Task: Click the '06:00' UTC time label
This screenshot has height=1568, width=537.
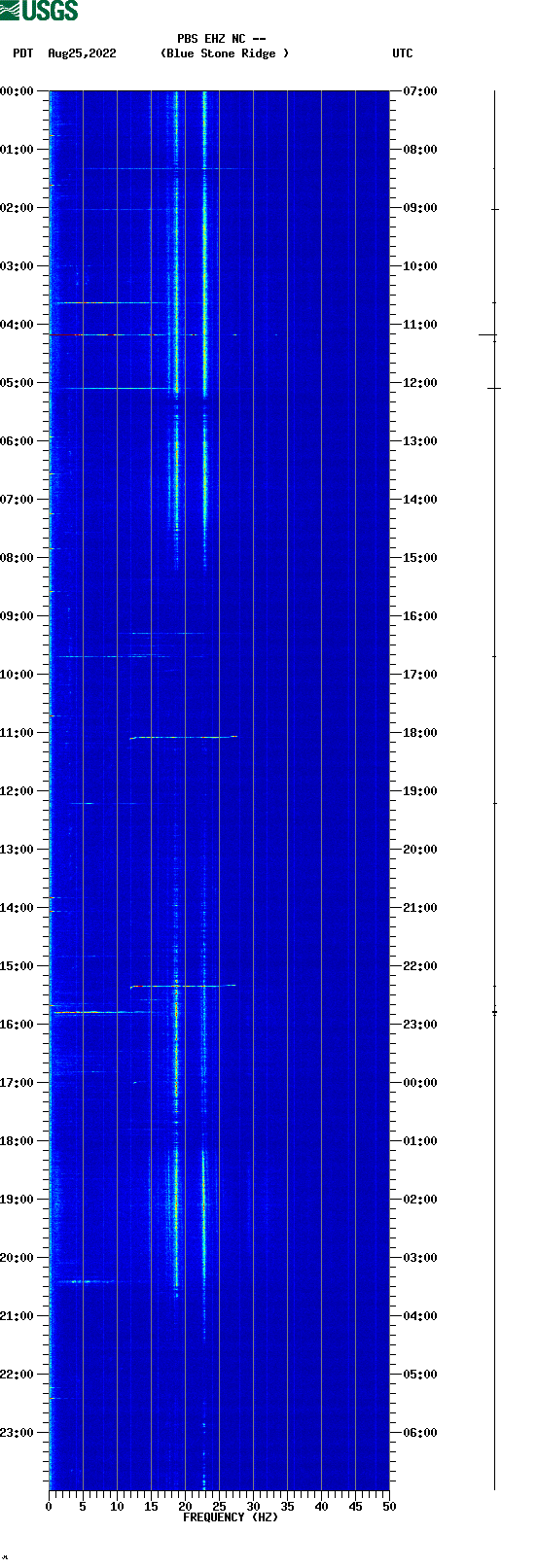Action: click(x=420, y=1433)
